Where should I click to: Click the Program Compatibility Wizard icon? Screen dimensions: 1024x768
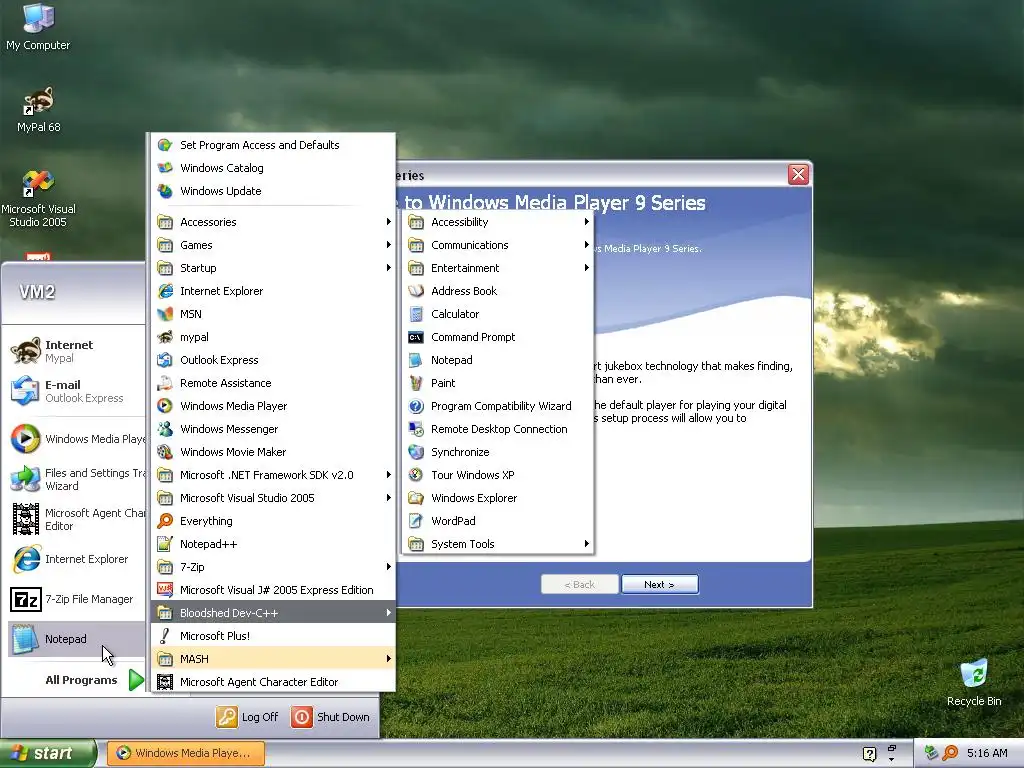point(416,406)
